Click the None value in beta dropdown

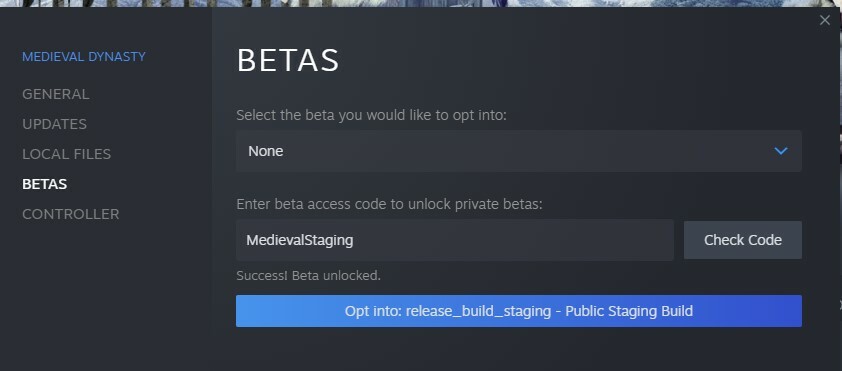click(x=266, y=151)
